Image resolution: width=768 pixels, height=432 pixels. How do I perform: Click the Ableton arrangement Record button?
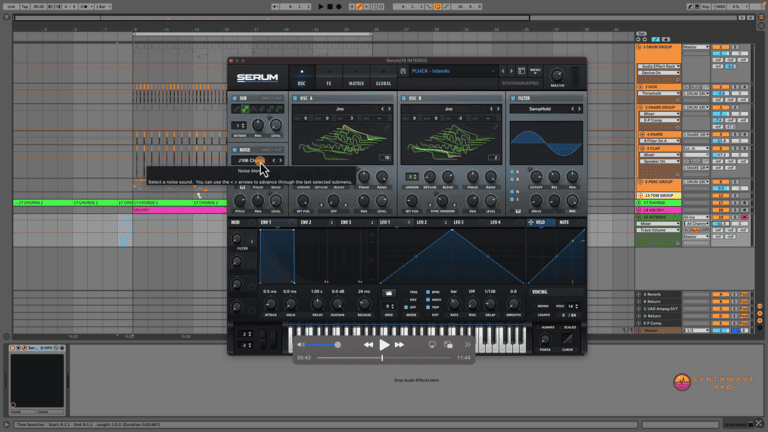[x=338, y=7]
